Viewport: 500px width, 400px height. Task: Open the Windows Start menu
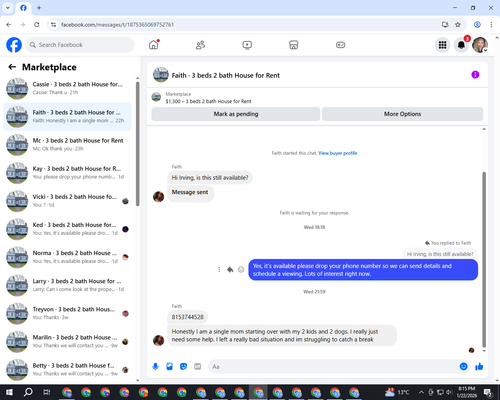[x=9, y=392]
